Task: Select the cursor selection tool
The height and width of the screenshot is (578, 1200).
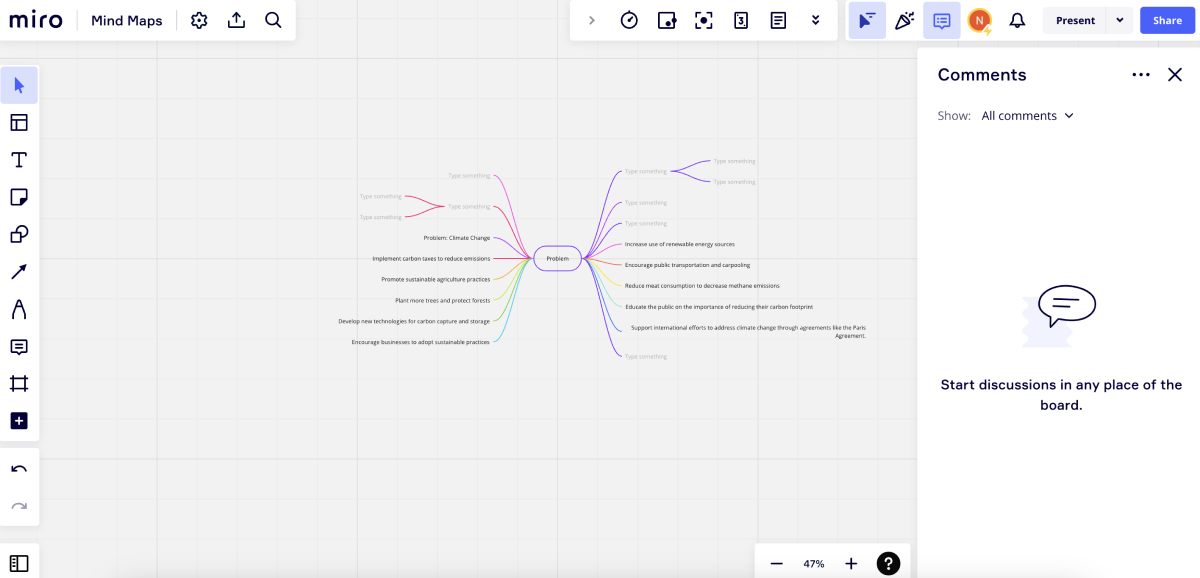Action: pyautogui.click(x=19, y=85)
